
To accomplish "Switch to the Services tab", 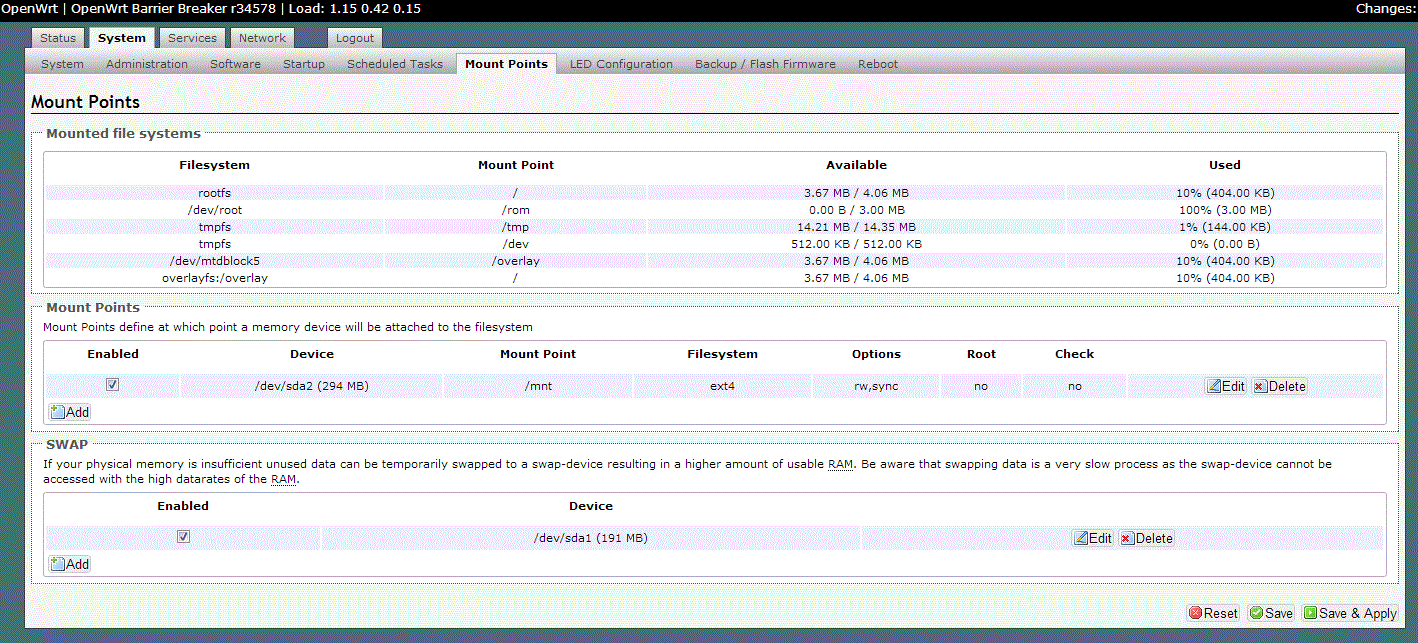I will [192, 38].
